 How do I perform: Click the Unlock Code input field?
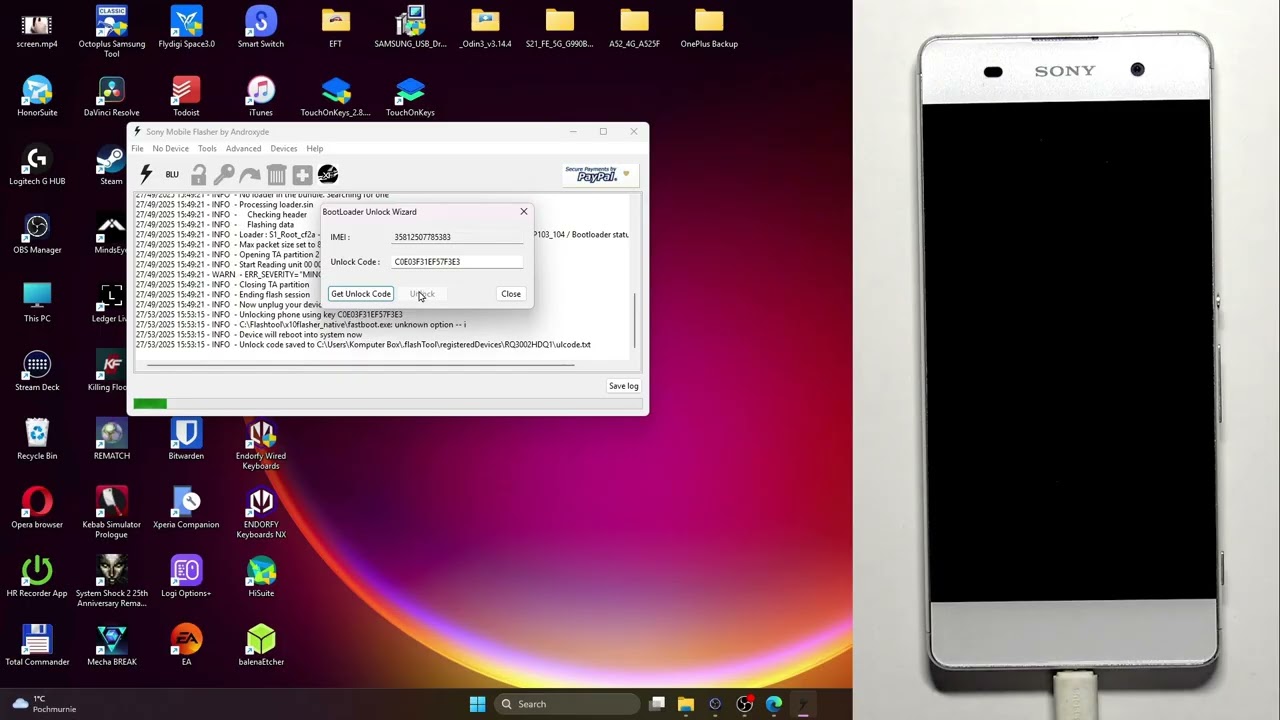[457, 262]
